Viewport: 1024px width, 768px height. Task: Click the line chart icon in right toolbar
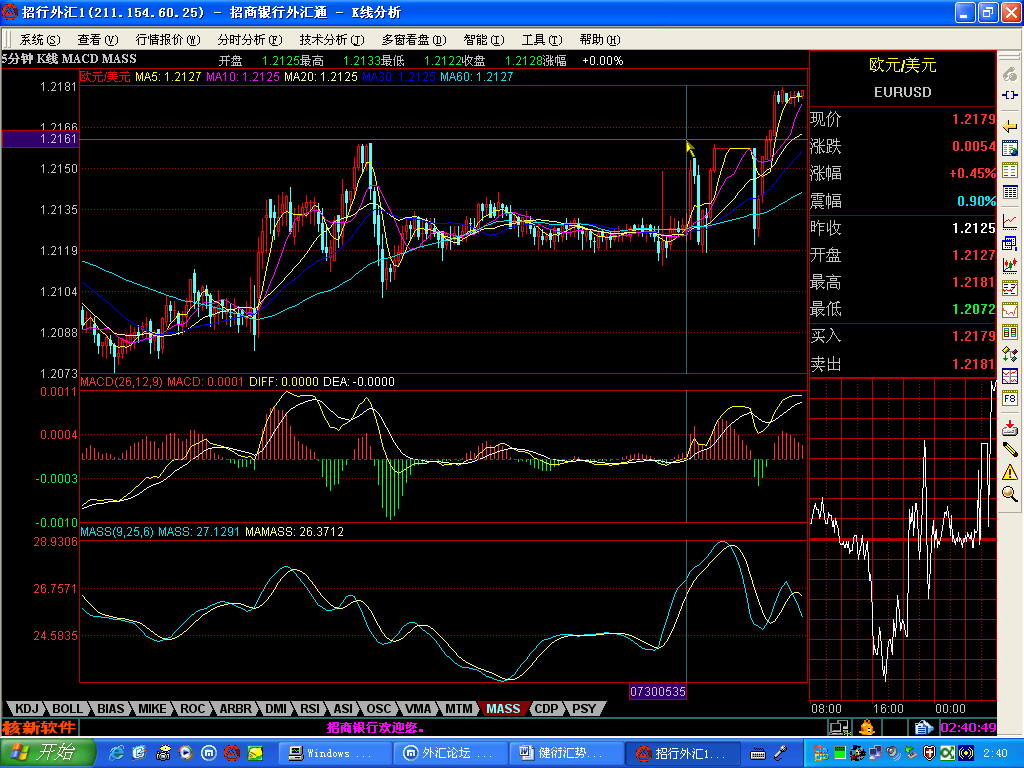(1010, 221)
